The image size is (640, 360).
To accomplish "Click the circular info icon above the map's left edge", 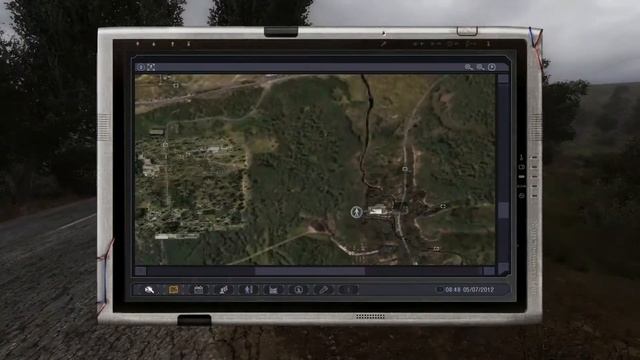I will 140,67.
